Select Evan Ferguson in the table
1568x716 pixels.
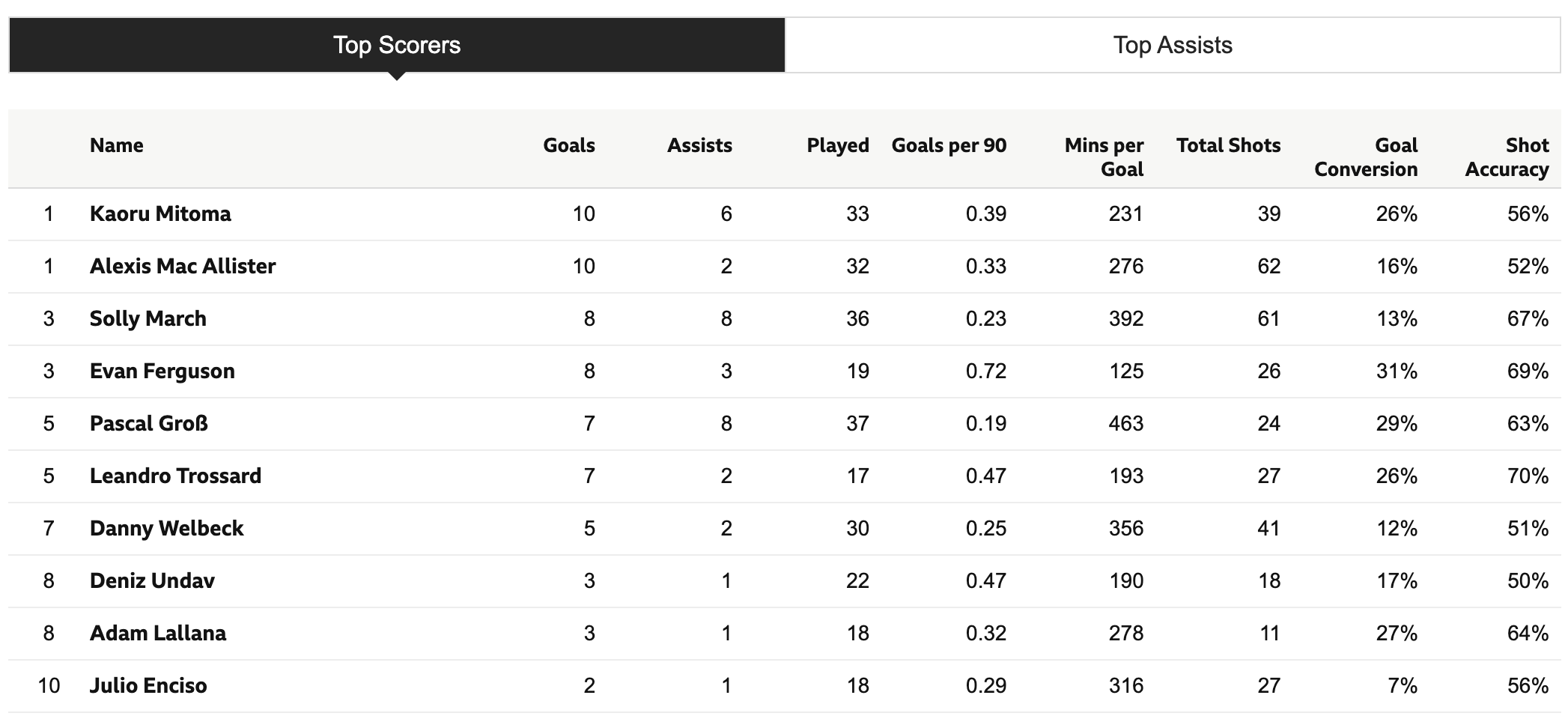162,371
